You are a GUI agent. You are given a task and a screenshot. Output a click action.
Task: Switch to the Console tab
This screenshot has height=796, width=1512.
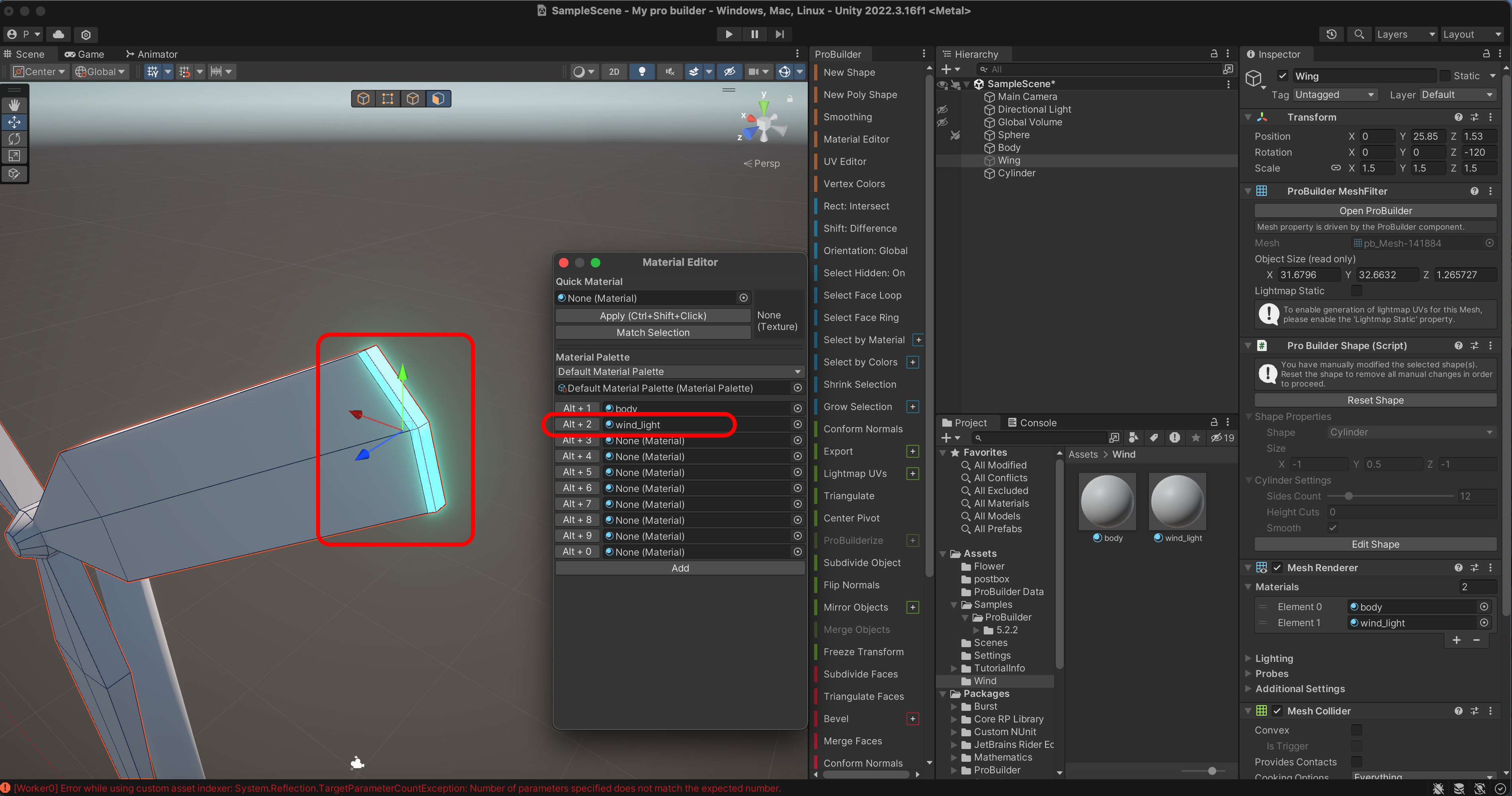1032,422
